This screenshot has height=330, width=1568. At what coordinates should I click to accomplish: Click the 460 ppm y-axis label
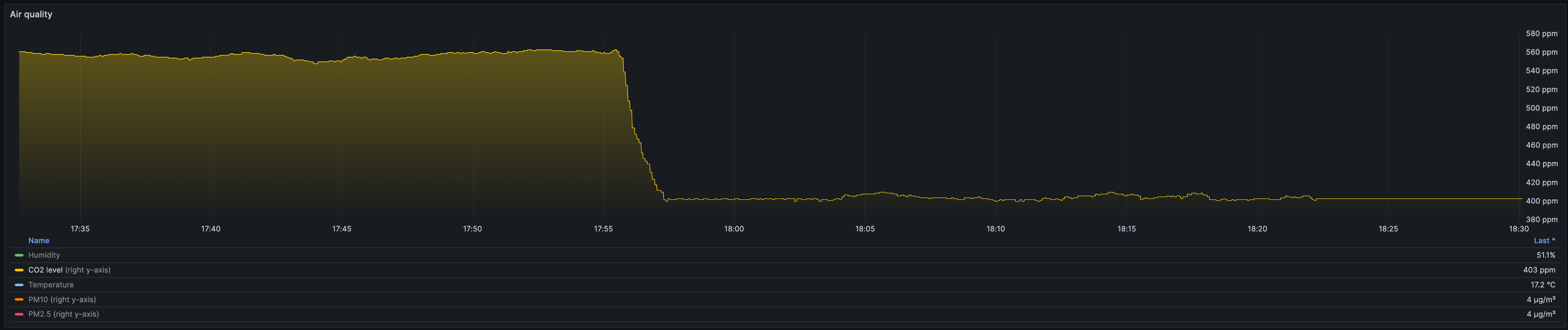tap(1542, 145)
